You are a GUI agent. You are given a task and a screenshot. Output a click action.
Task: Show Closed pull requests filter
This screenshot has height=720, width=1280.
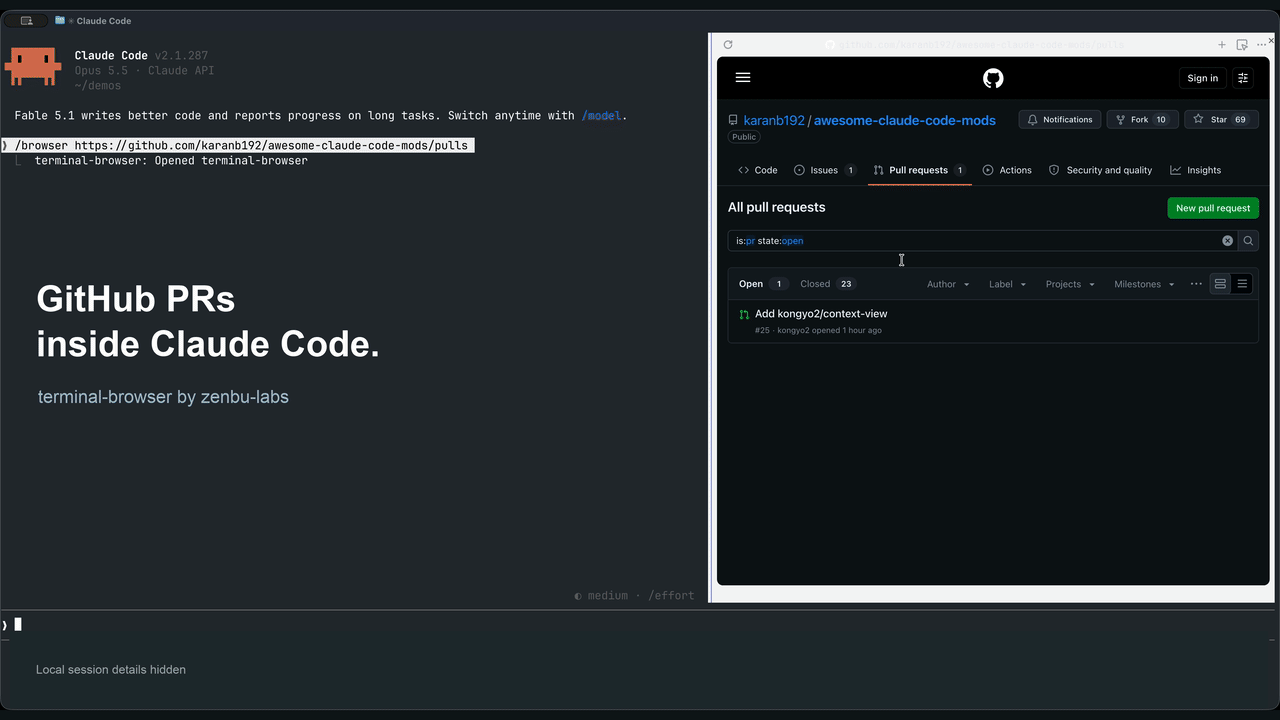(x=828, y=284)
